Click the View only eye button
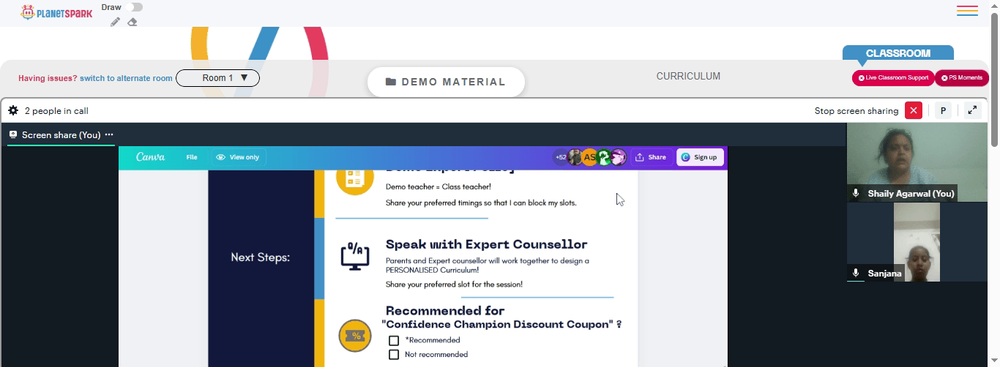 [238, 157]
